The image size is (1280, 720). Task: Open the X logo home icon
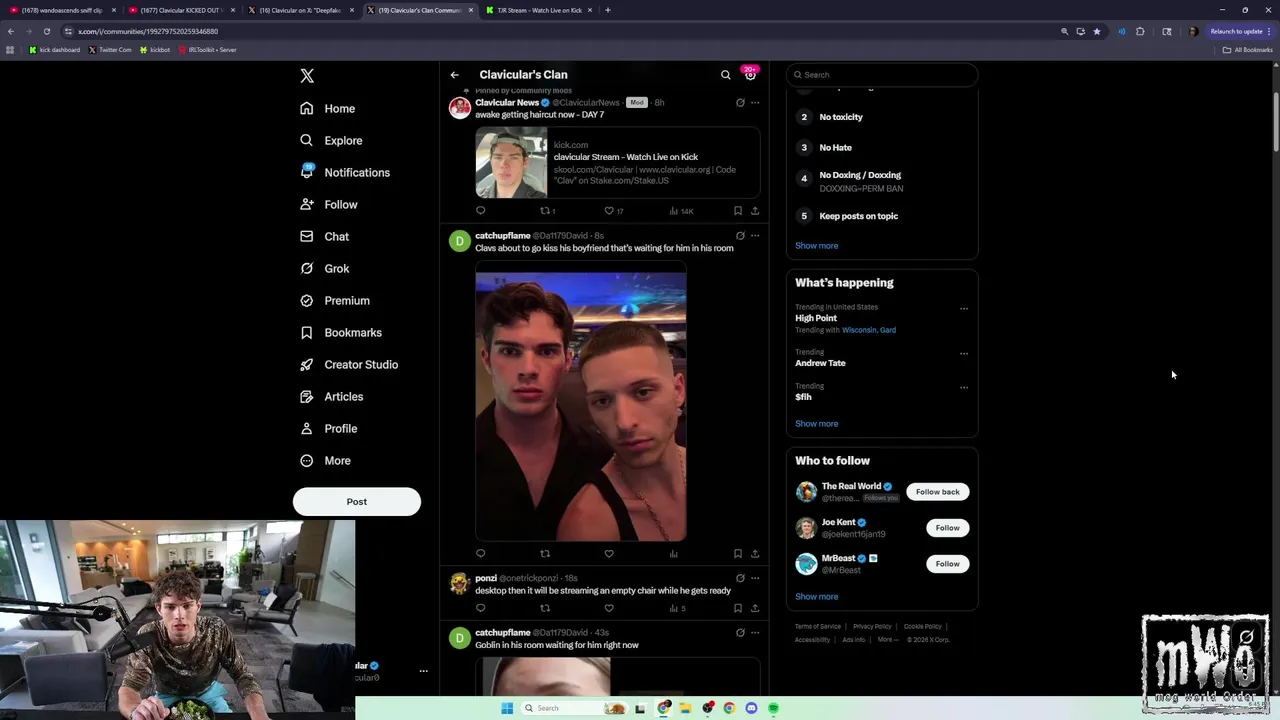click(x=307, y=76)
